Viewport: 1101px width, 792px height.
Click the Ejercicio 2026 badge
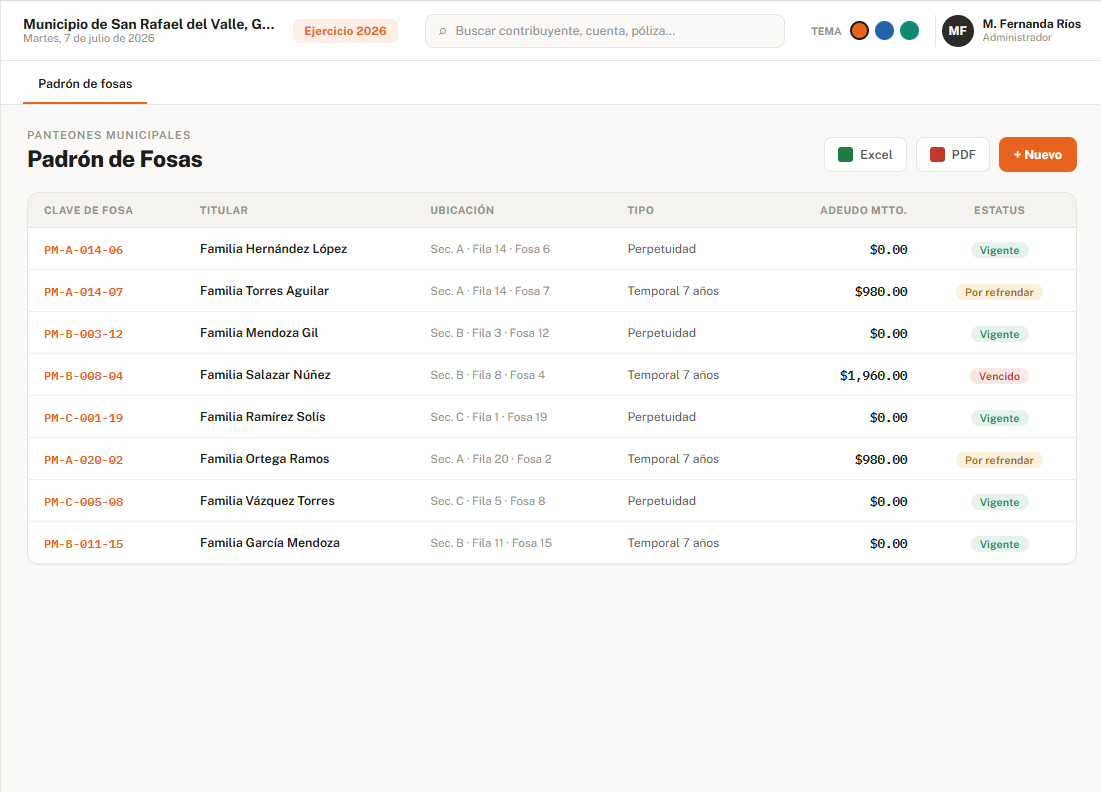click(x=345, y=31)
